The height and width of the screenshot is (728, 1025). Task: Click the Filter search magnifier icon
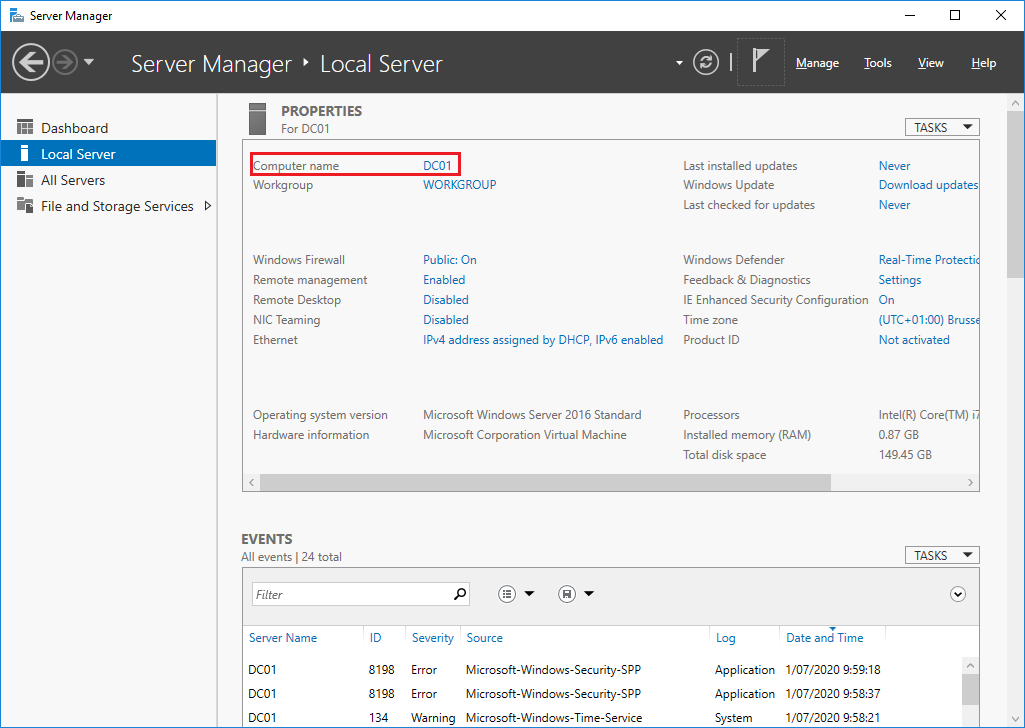460,593
